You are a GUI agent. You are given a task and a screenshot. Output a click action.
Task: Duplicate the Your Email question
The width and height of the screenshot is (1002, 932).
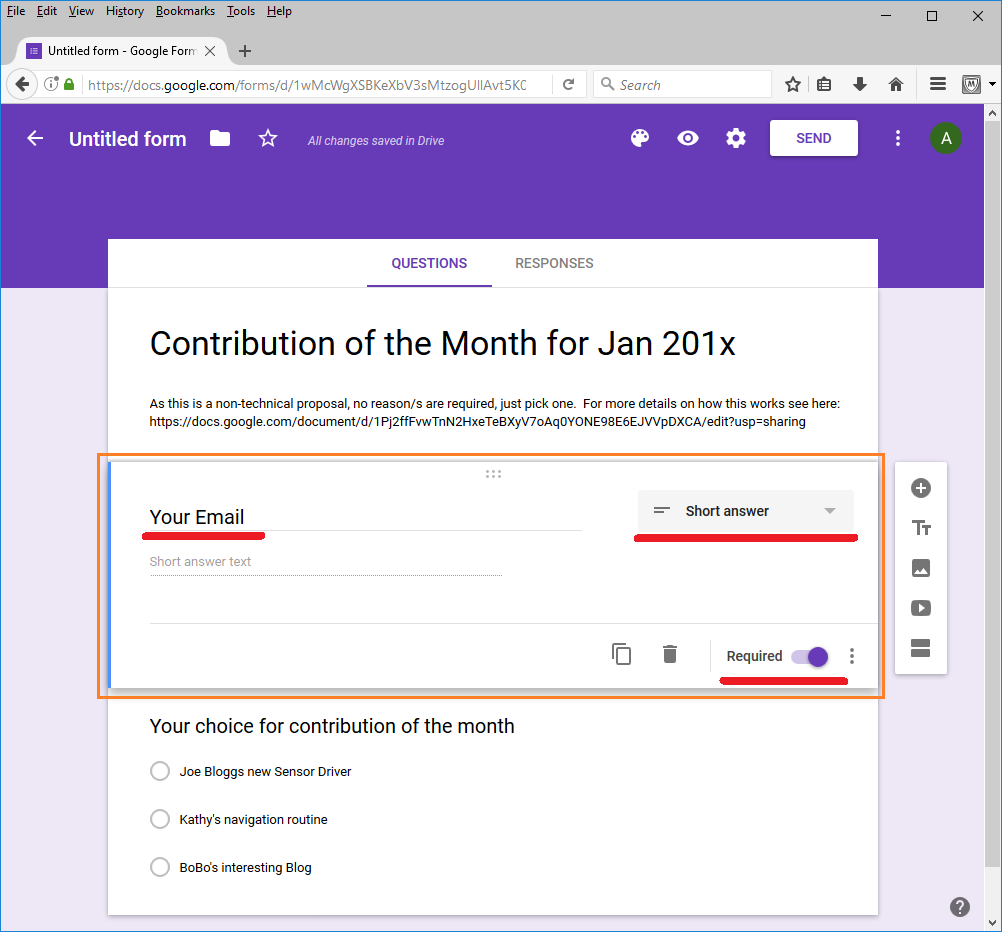[622, 655]
